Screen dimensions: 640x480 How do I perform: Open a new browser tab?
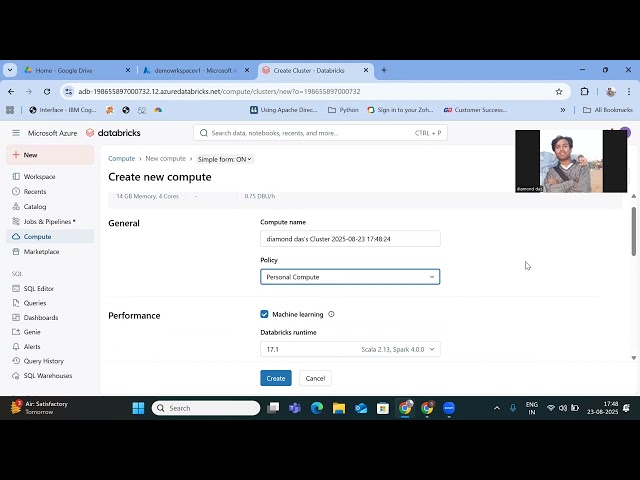point(384,70)
